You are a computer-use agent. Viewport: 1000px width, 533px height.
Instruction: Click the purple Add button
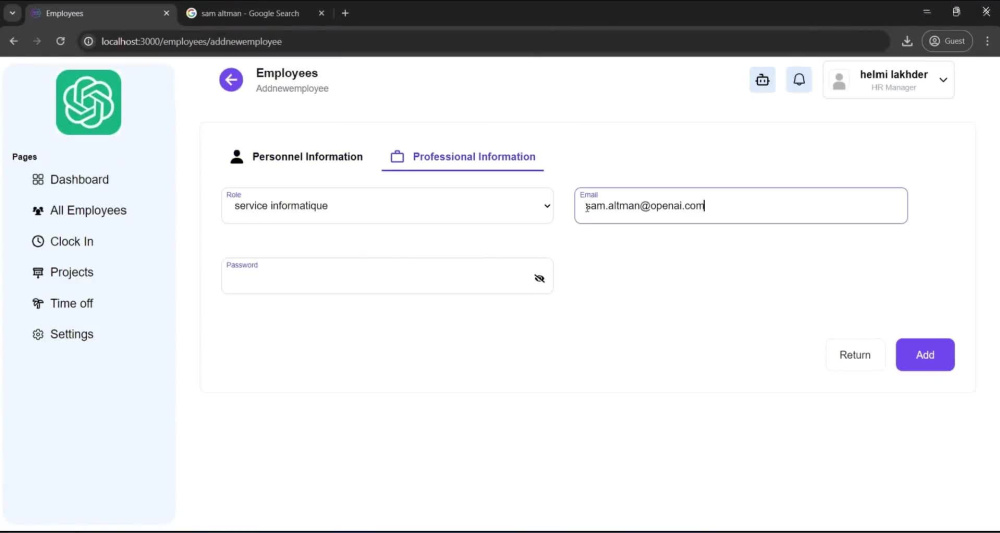click(x=925, y=355)
